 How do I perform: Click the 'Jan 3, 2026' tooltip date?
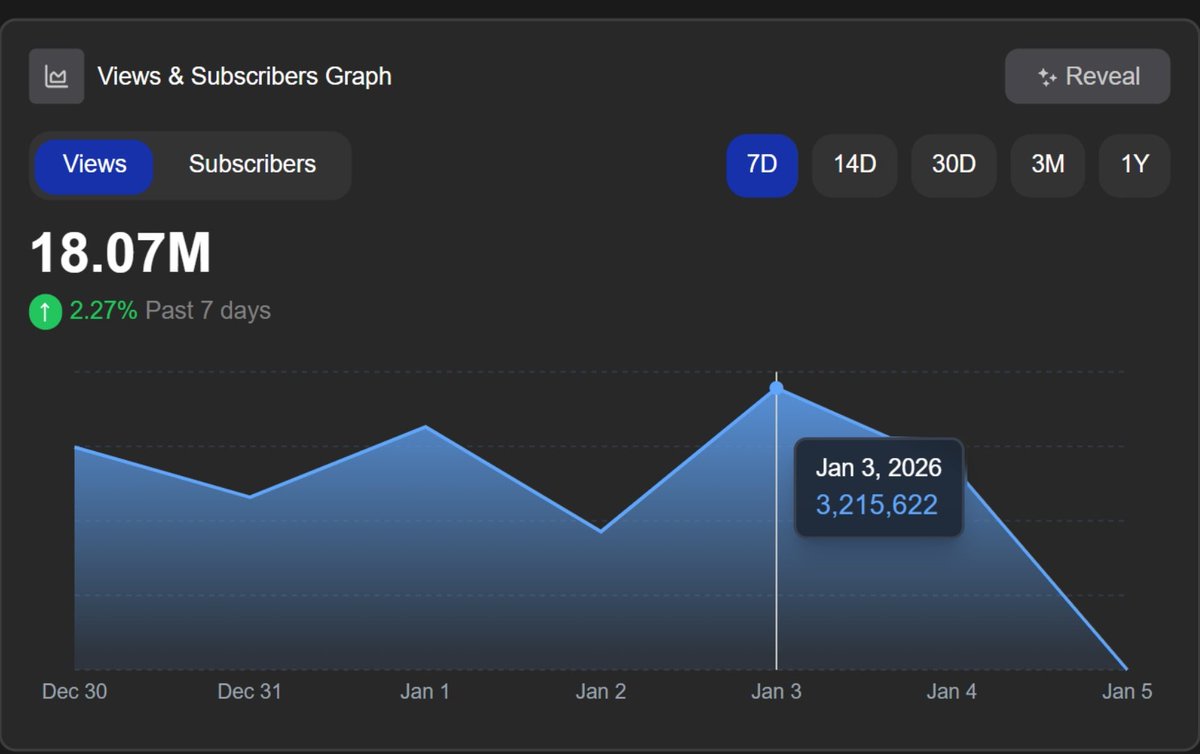[878, 468]
